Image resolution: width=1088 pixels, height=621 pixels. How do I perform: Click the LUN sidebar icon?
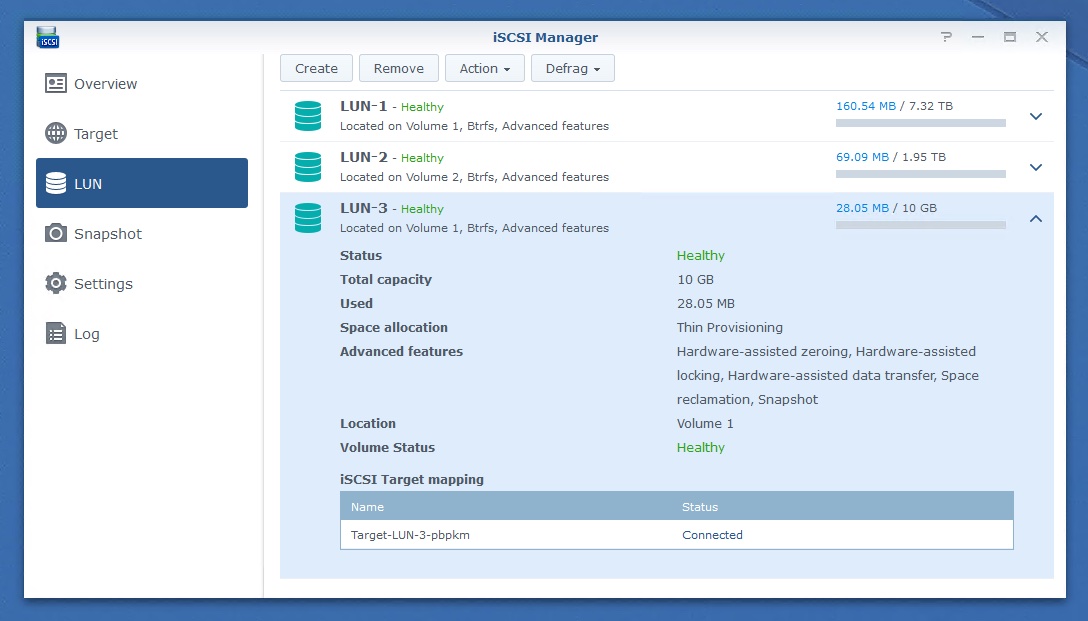click(x=55, y=183)
